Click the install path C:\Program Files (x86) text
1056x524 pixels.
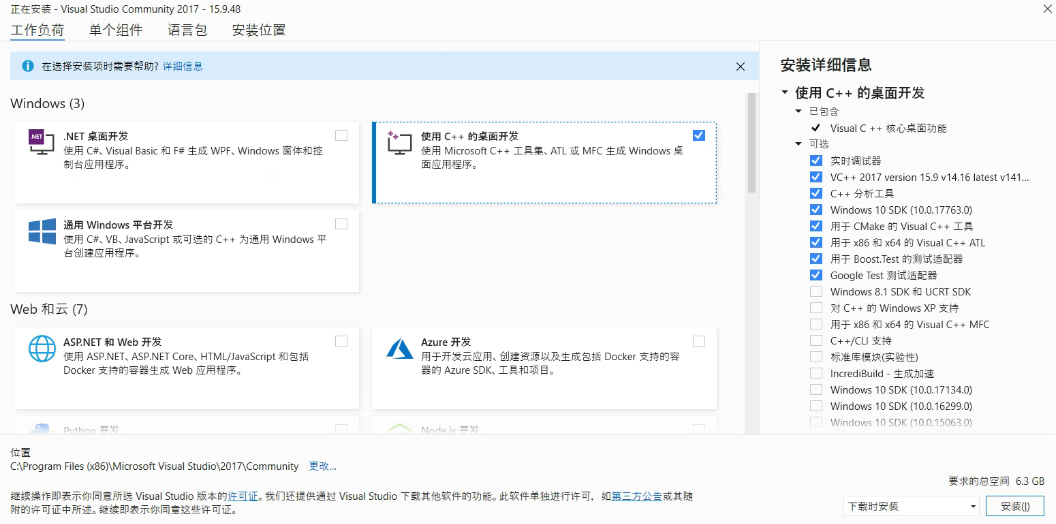click(x=154, y=466)
